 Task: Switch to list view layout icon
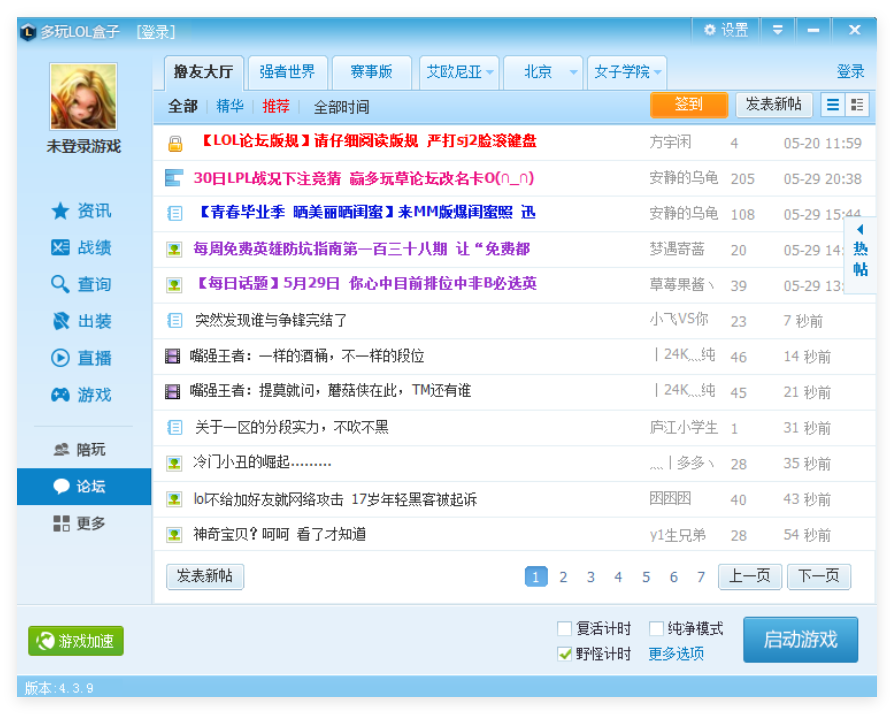click(x=832, y=105)
